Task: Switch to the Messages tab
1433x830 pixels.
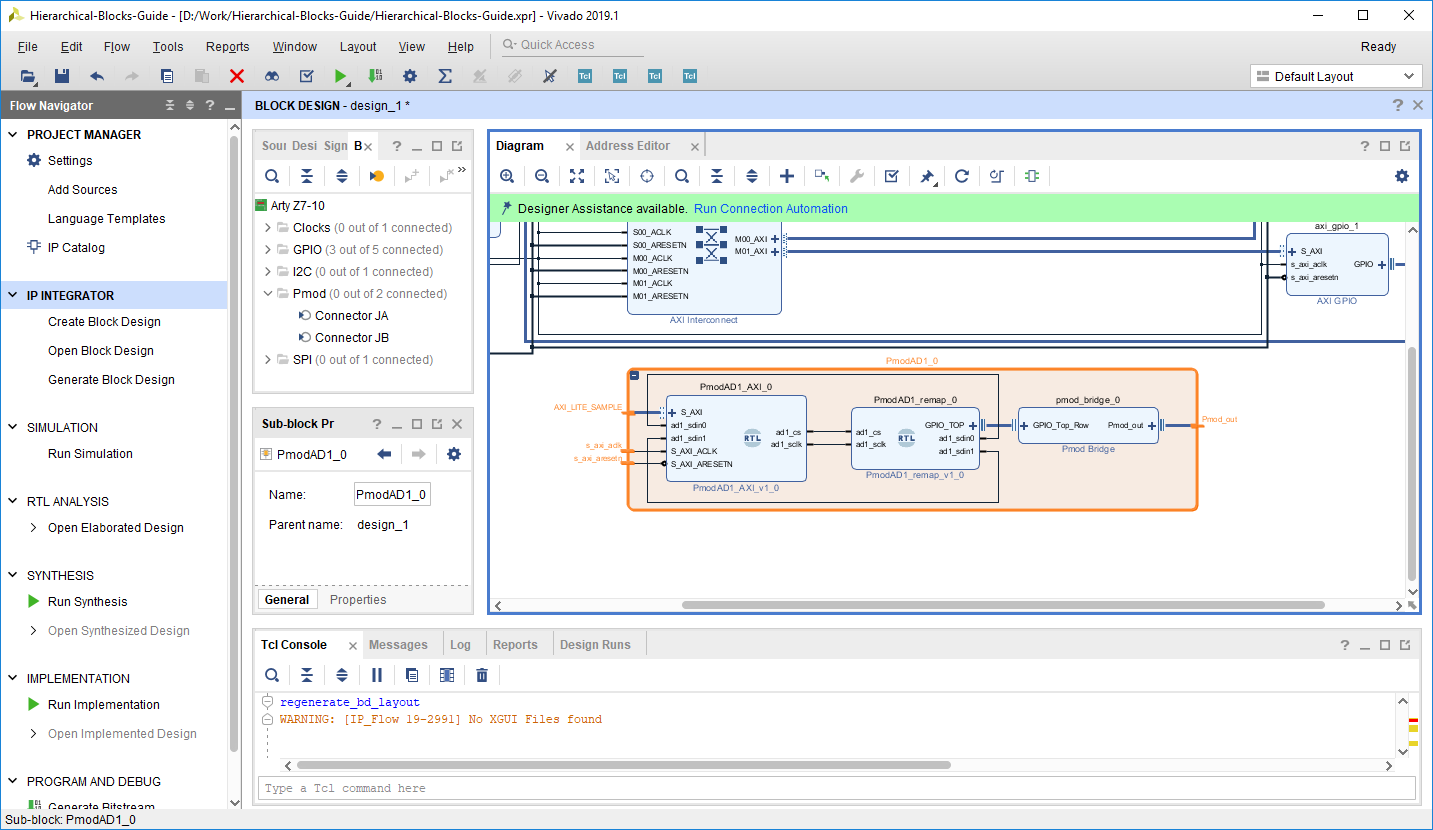Action: [x=398, y=645]
